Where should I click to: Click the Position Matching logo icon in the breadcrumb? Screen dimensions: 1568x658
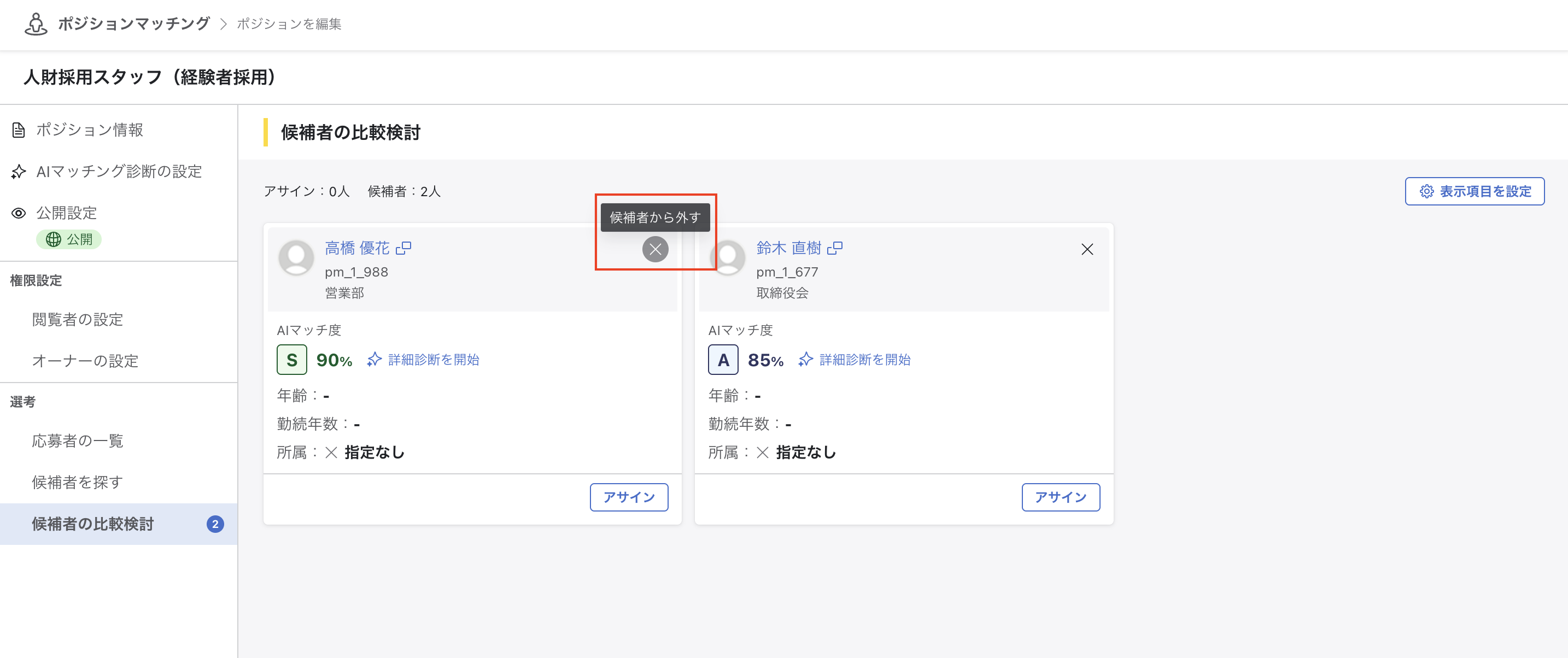tap(36, 23)
